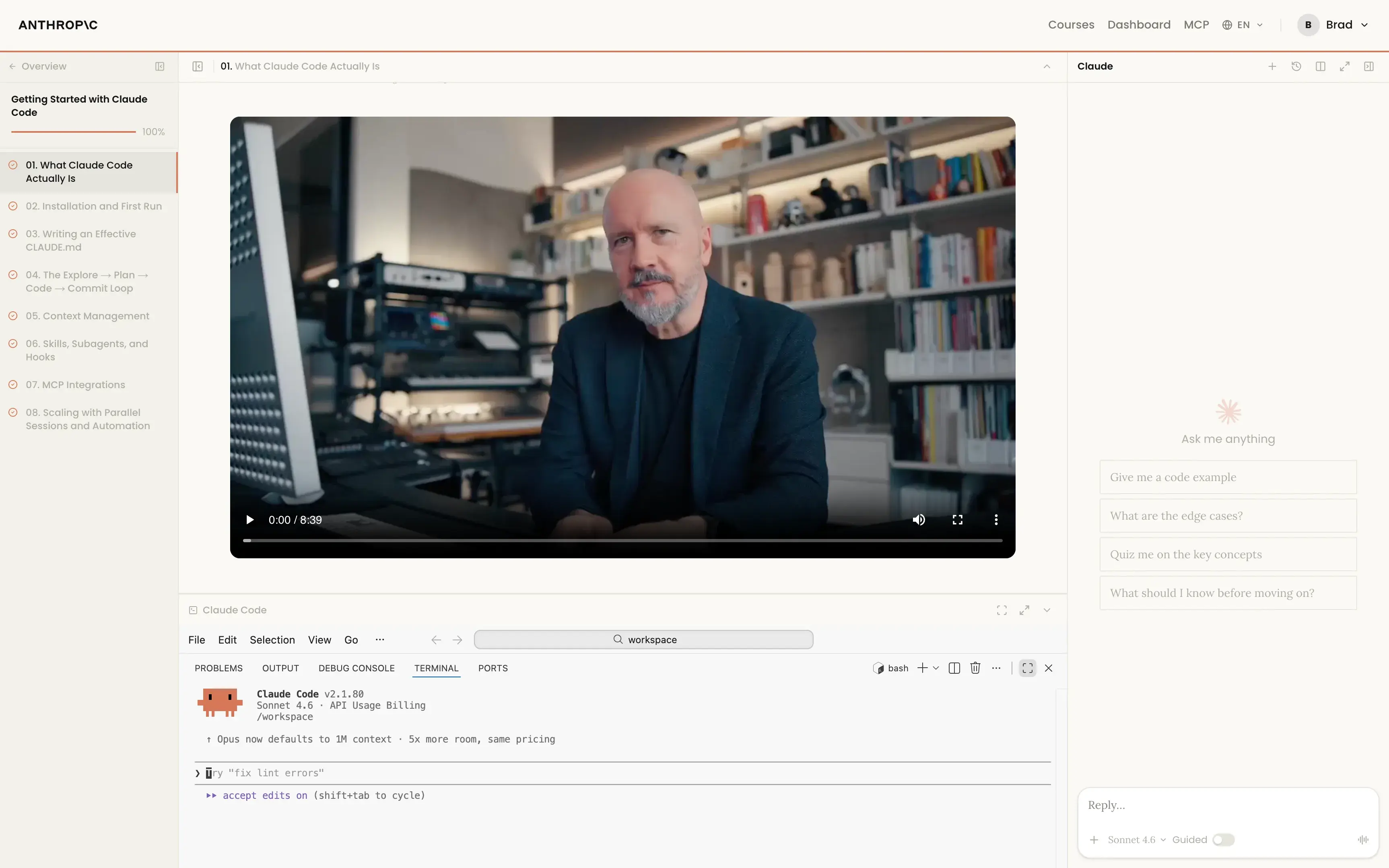Close the terminal panel

tap(1049, 668)
